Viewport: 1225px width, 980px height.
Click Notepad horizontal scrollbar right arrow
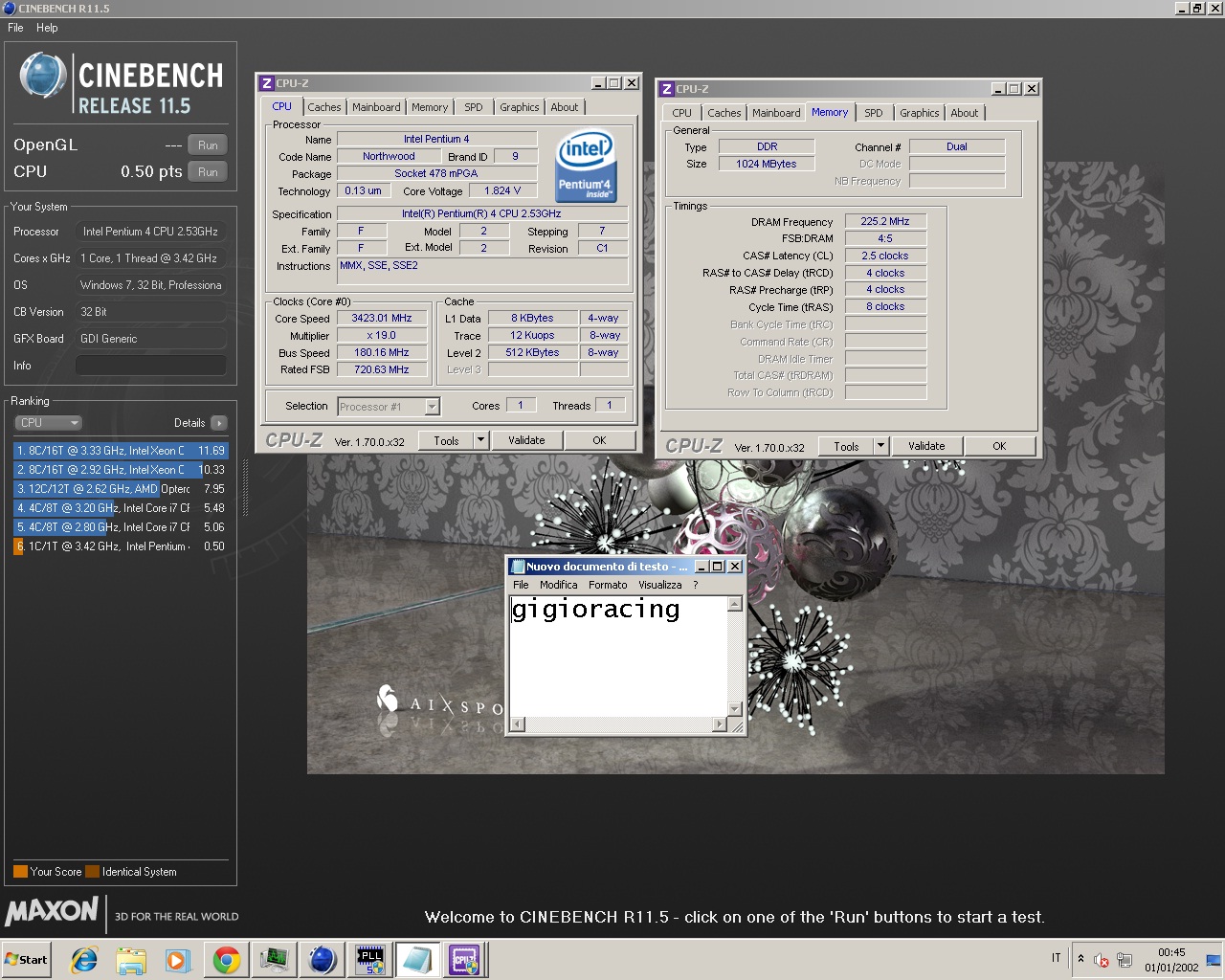pos(720,724)
